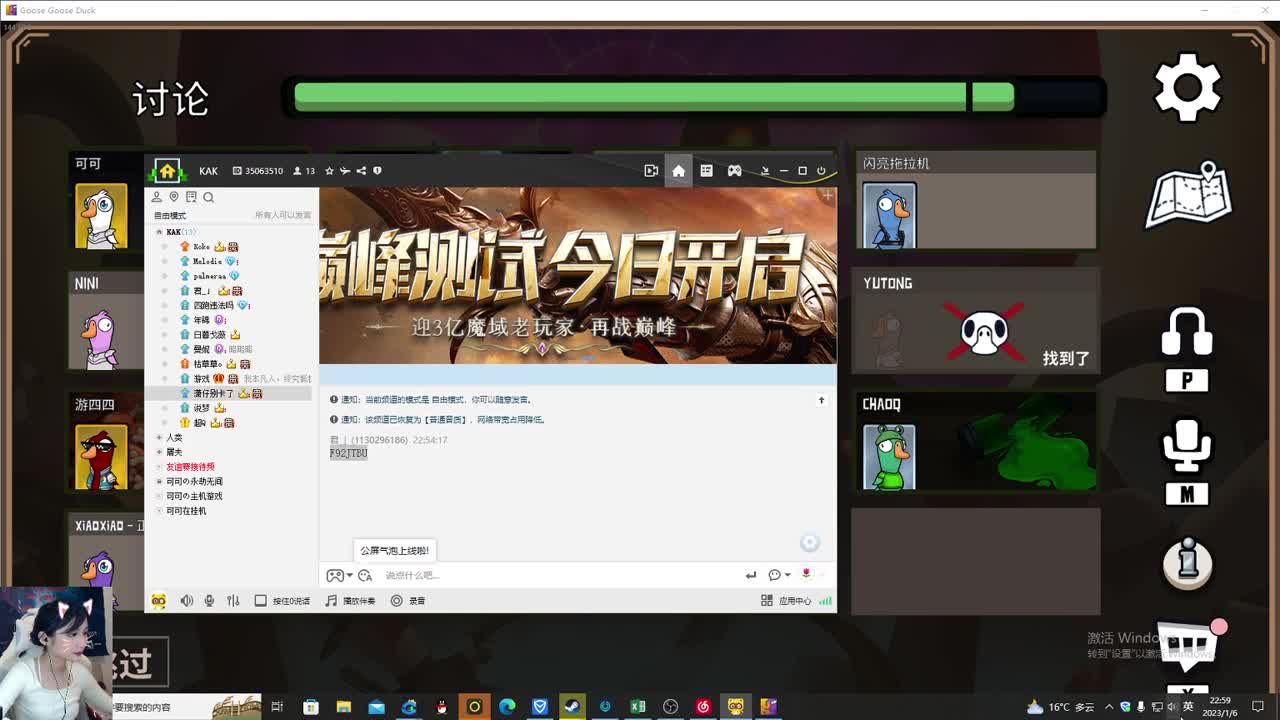Expand the 可可の永动无间 channel
Viewport: 1280px width, 720px height.
pos(159,482)
